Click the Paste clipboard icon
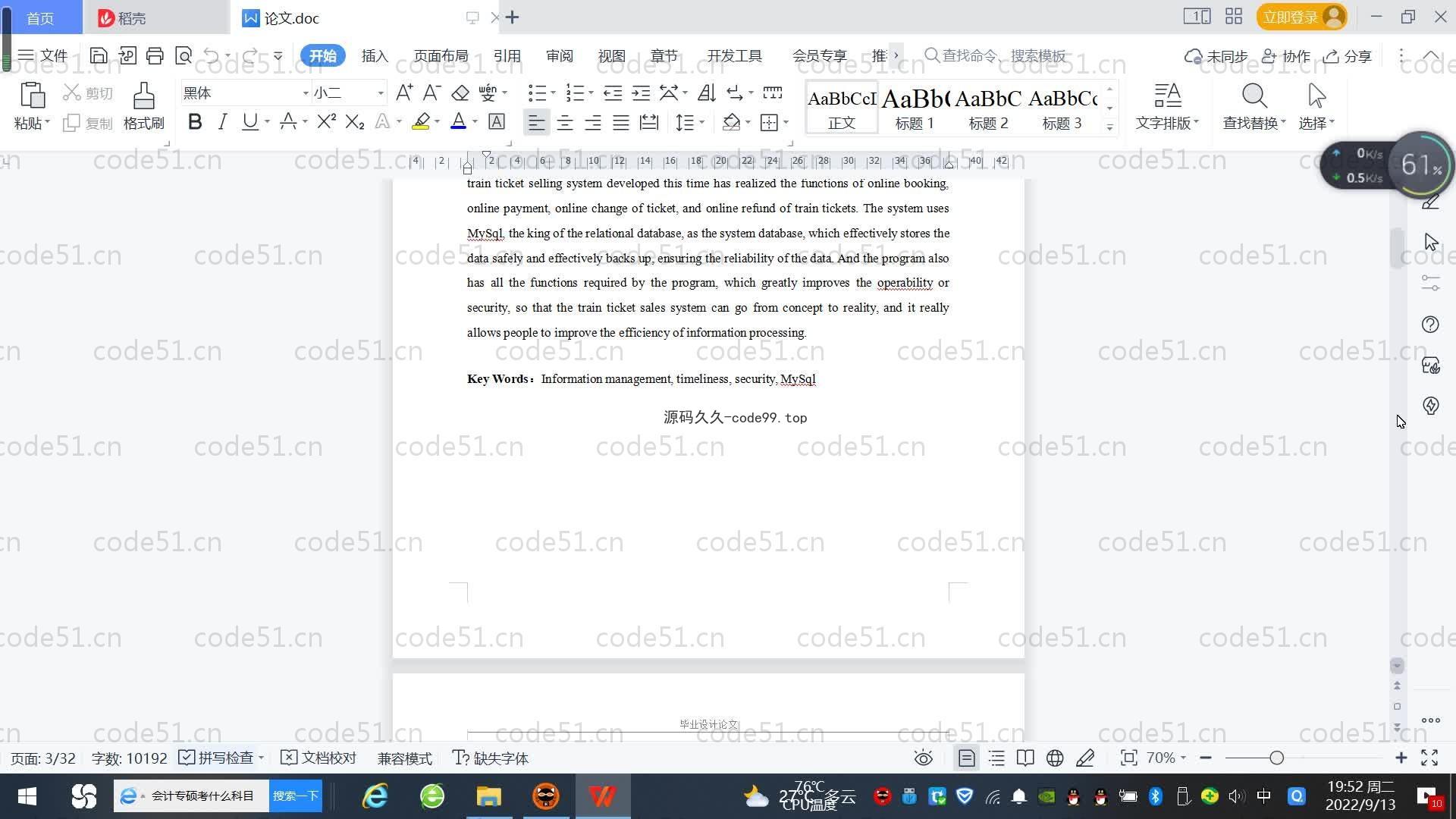This screenshot has height=819, width=1456. coord(32,96)
